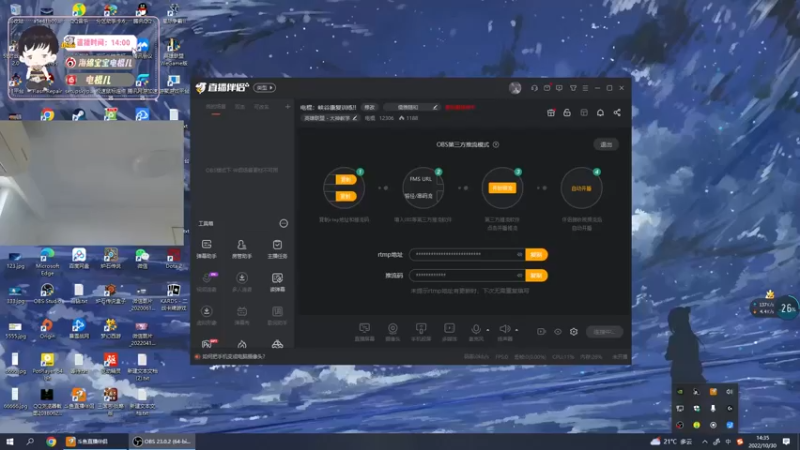Viewport: 800px width, 450px height.
Task: Click the funnel icon in the title bar
Action: [573, 88]
